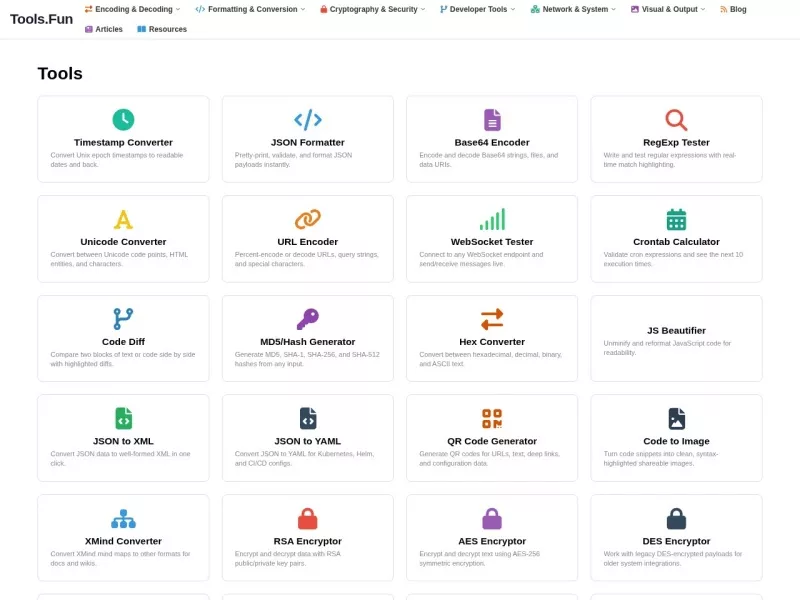This screenshot has width=800, height=600.
Task: Expand the Network & System menu chevron
Action: (x=613, y=9)
